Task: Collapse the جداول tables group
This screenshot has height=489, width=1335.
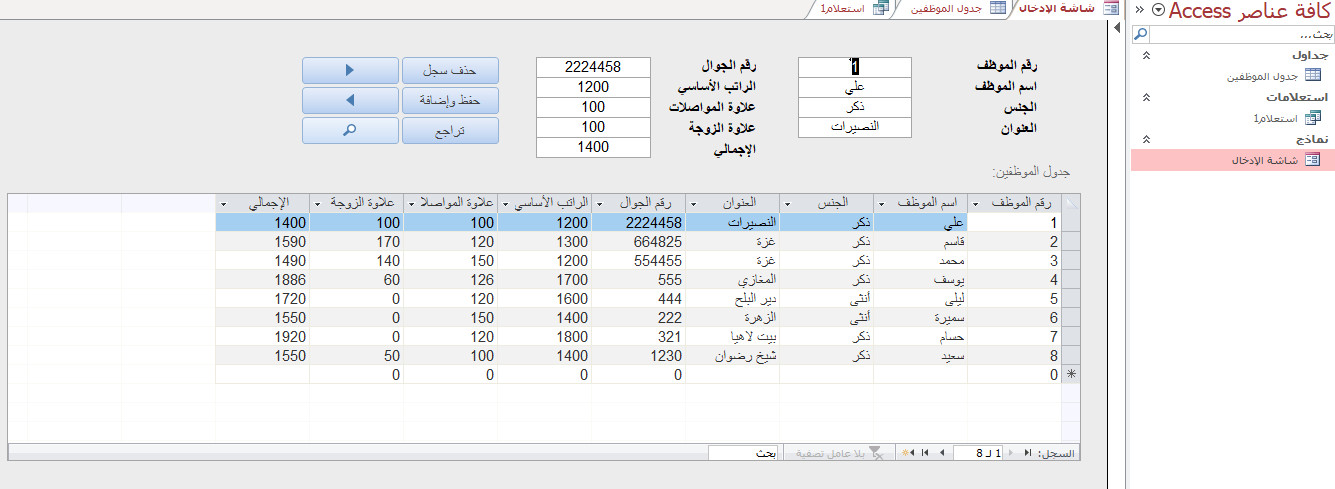Action: coord(1146,55)
